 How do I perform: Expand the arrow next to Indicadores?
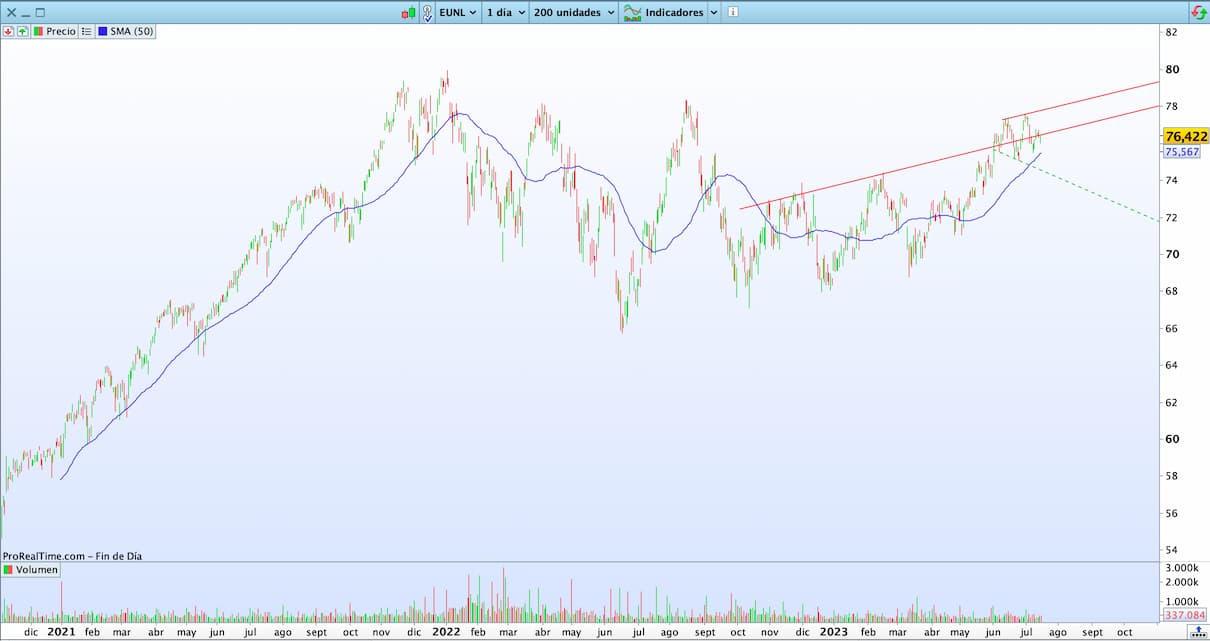tap(713, 13)
